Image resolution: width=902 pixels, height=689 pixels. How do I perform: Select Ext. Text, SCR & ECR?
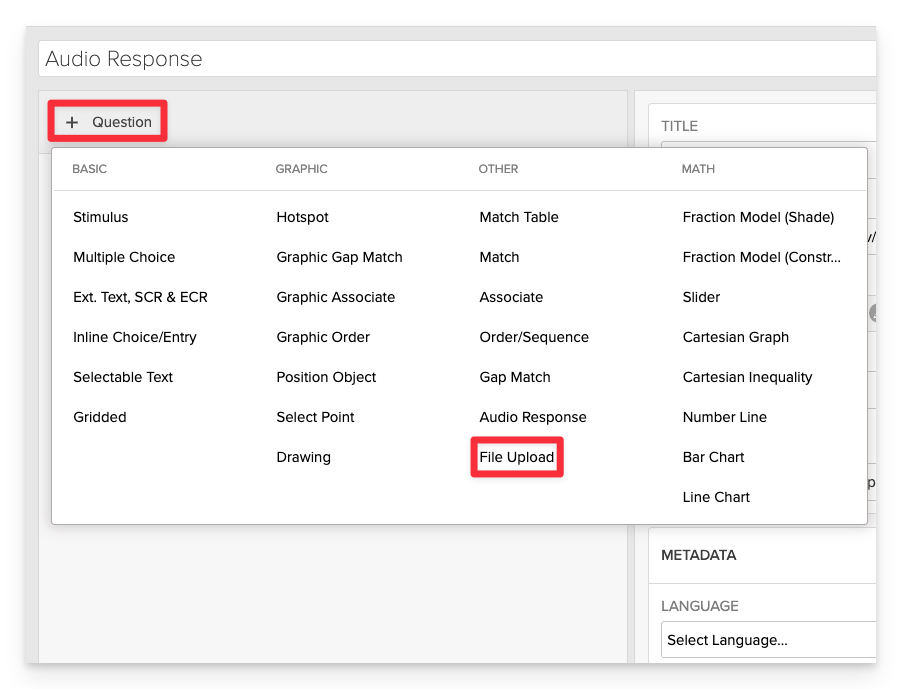pos(140,297)
